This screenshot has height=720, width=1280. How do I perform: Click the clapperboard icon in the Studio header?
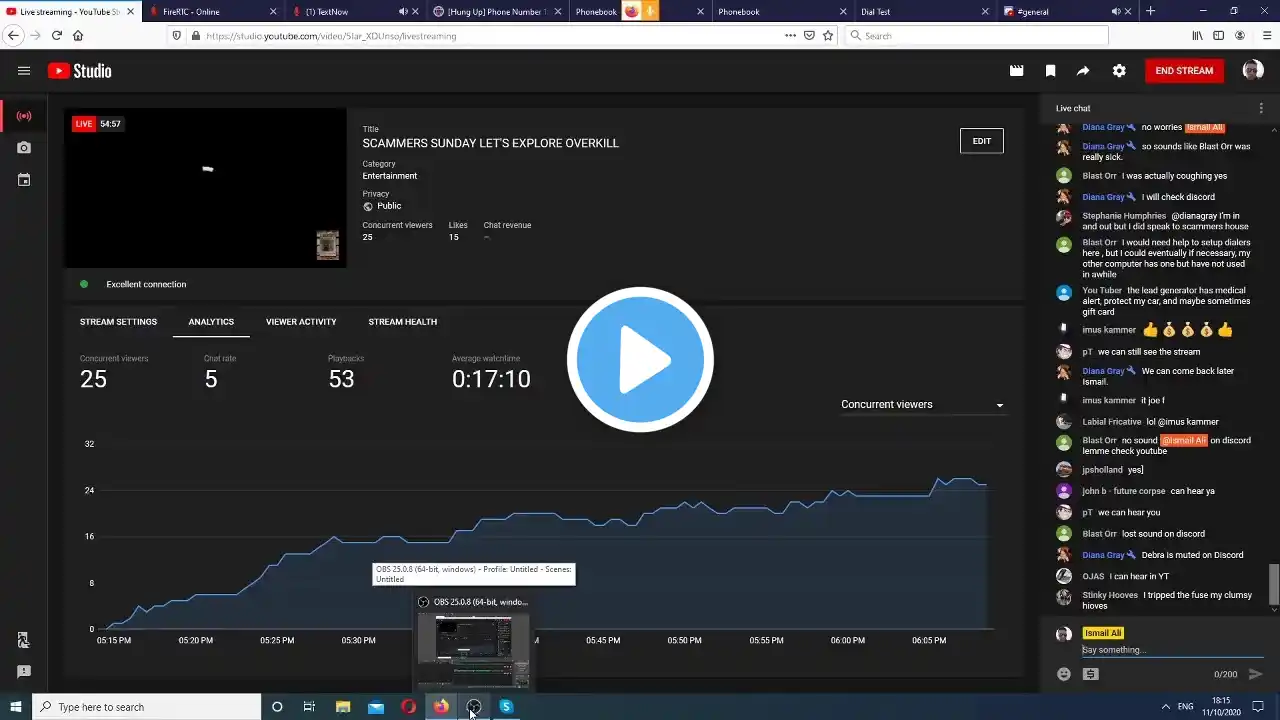(x=1017, y=71)
